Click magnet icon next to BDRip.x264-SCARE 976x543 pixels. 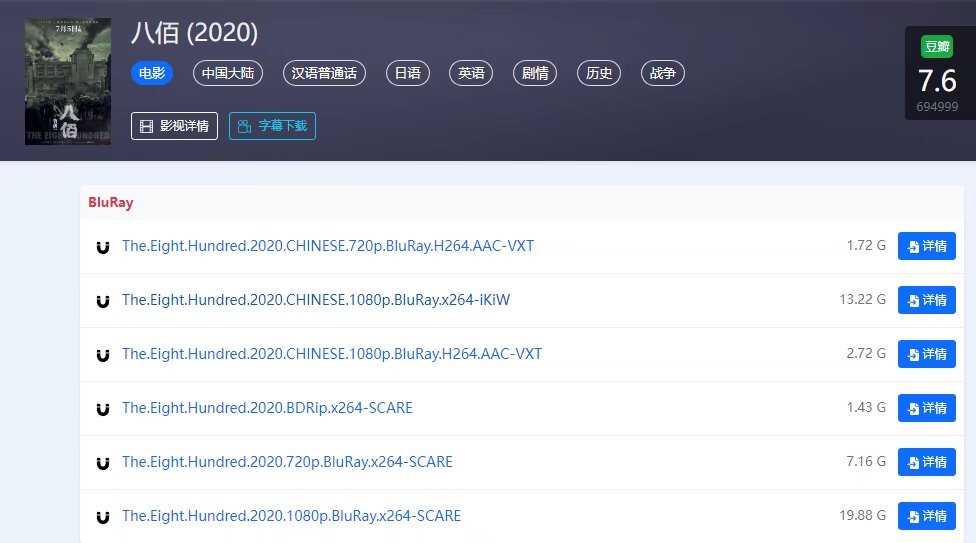[x=102, y=409]
